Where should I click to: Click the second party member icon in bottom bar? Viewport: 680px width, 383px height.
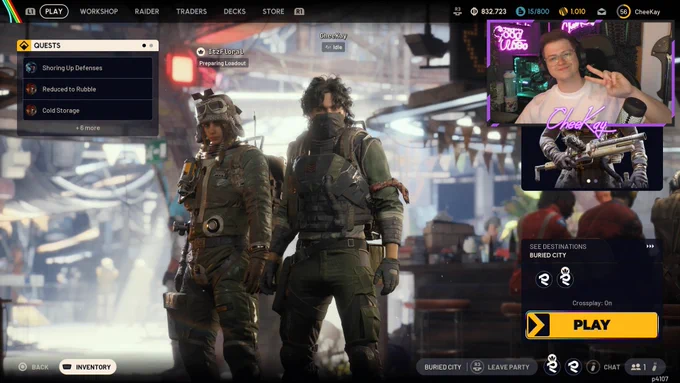click(x=573, y=367)
